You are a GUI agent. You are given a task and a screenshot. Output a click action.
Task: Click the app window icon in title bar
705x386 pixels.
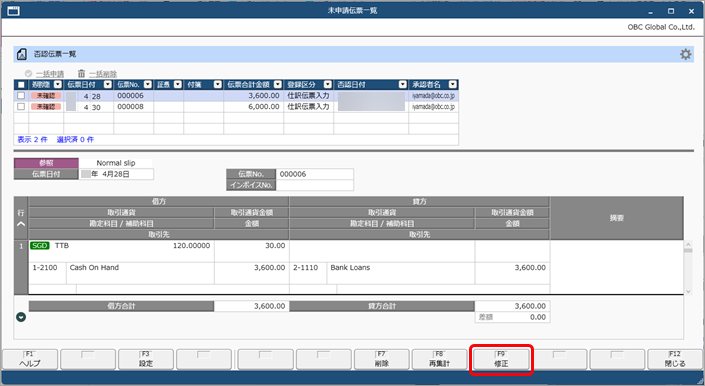(13, 10)
